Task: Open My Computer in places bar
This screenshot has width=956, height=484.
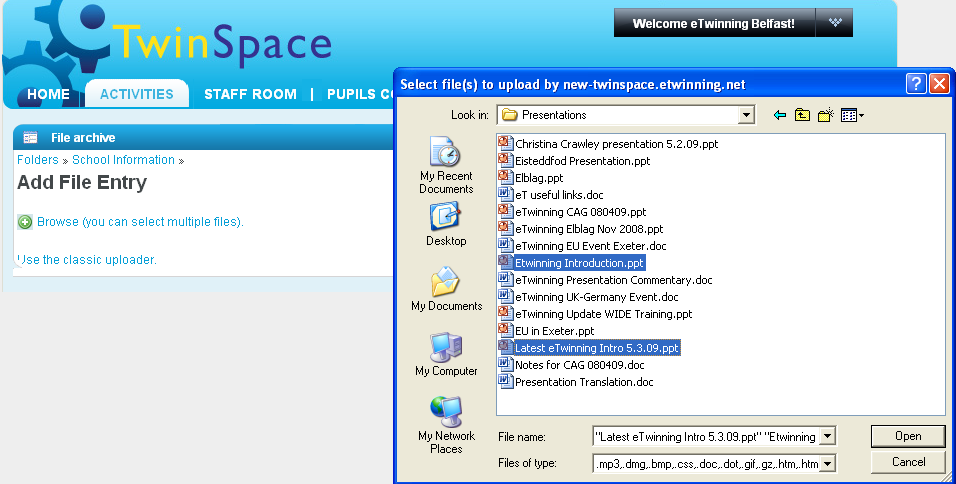Action: (446, 354)
